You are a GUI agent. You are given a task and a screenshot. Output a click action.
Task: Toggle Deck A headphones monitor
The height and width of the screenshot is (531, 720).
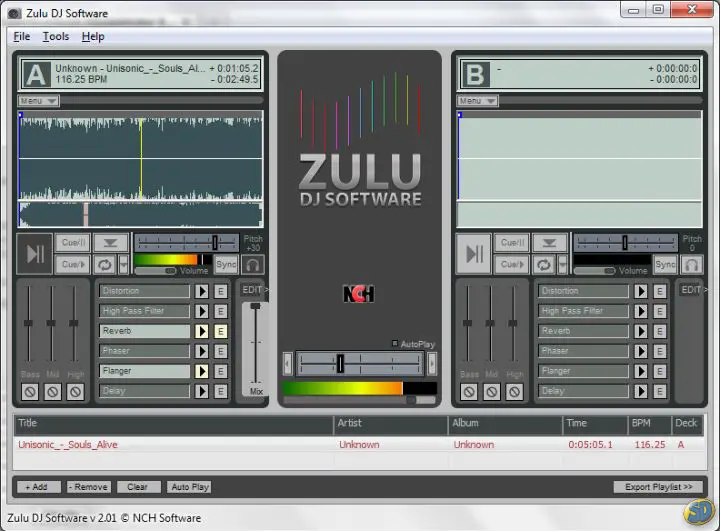pyautogui.click(x=253, y=265)
